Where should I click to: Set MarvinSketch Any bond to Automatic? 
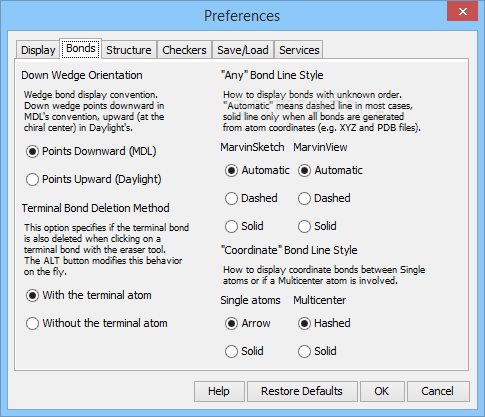(x=257, y=170)
